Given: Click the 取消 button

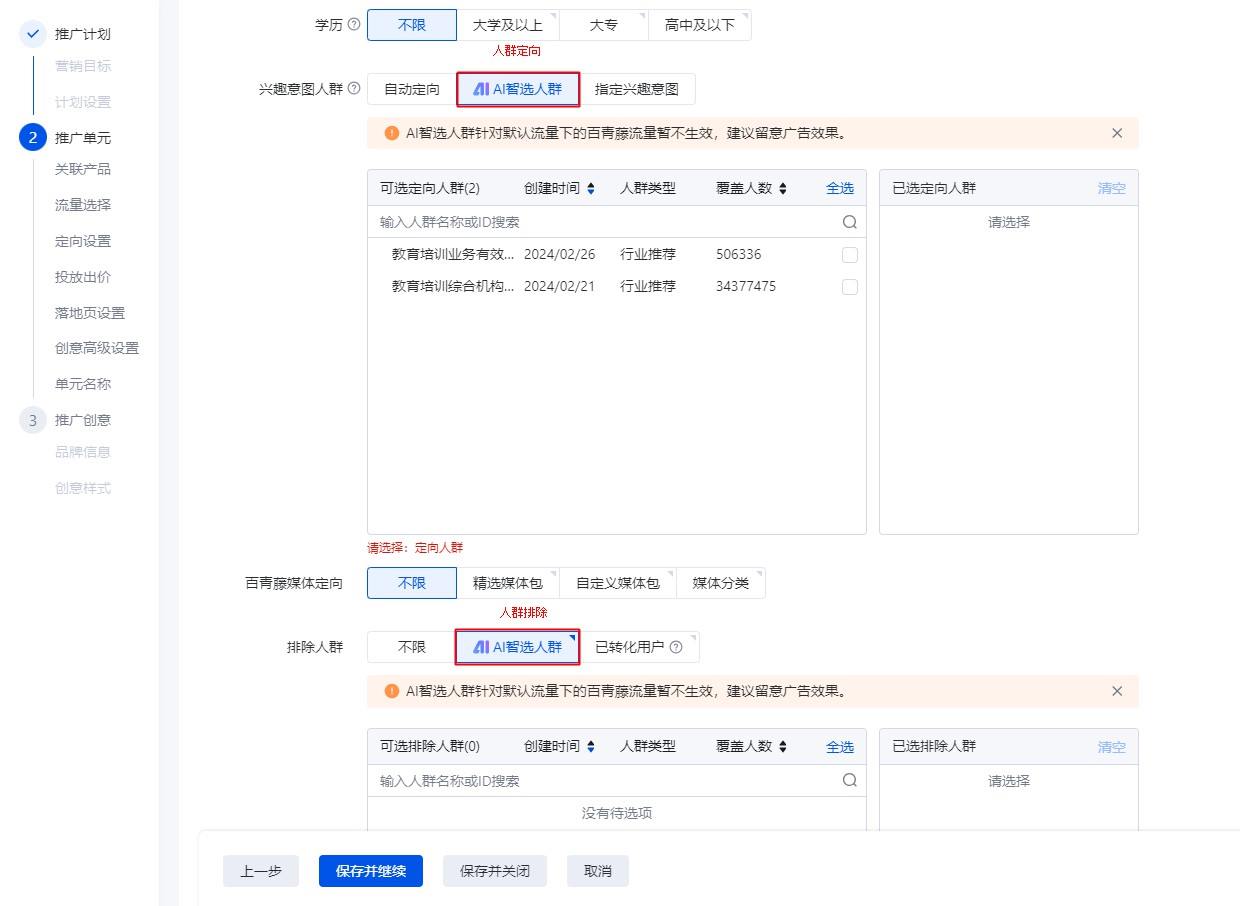Looking at the screenshot, I should (x=597, y=871).
